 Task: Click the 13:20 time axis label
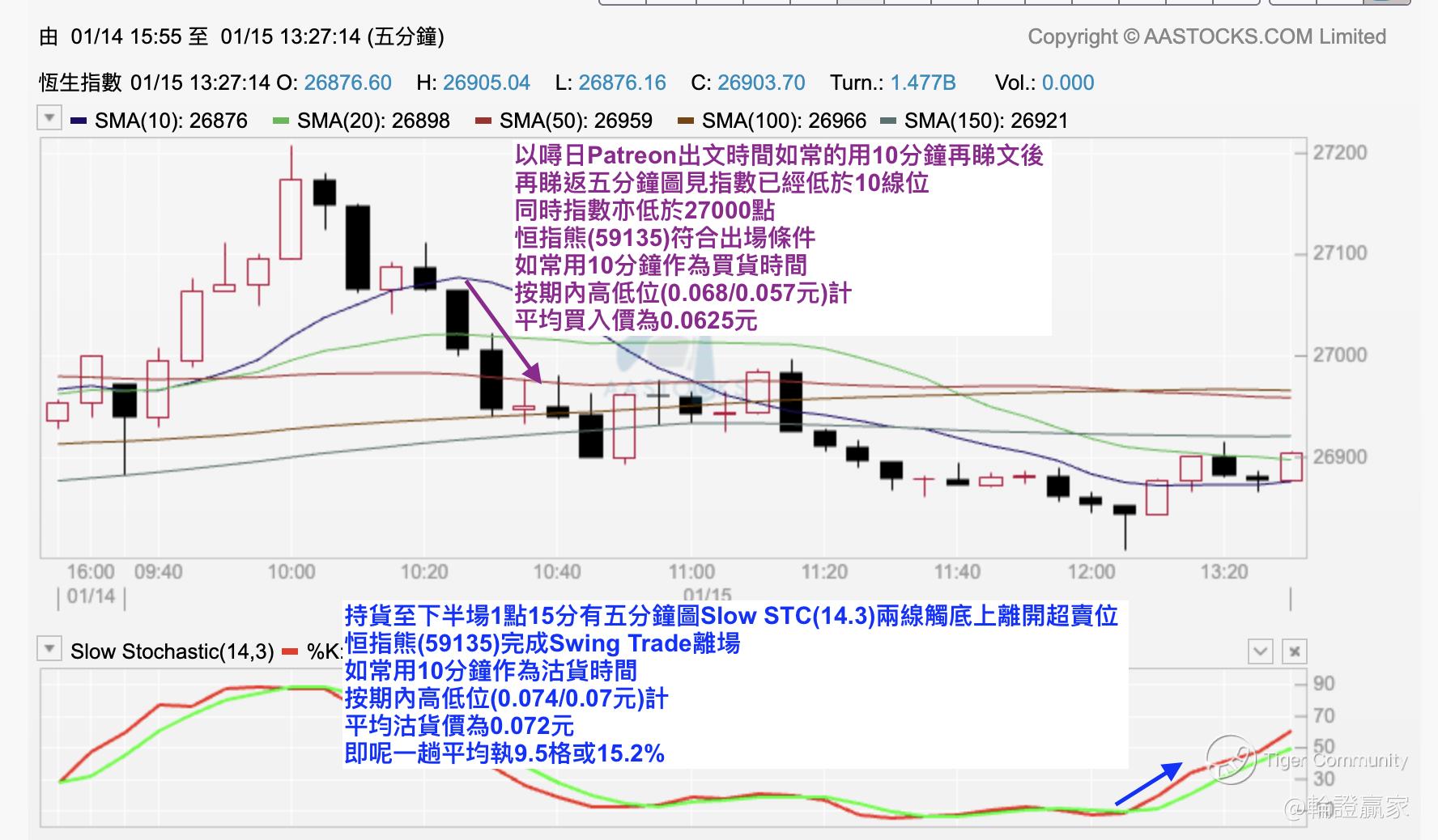pyautogui.click(x=1224, y=572)
